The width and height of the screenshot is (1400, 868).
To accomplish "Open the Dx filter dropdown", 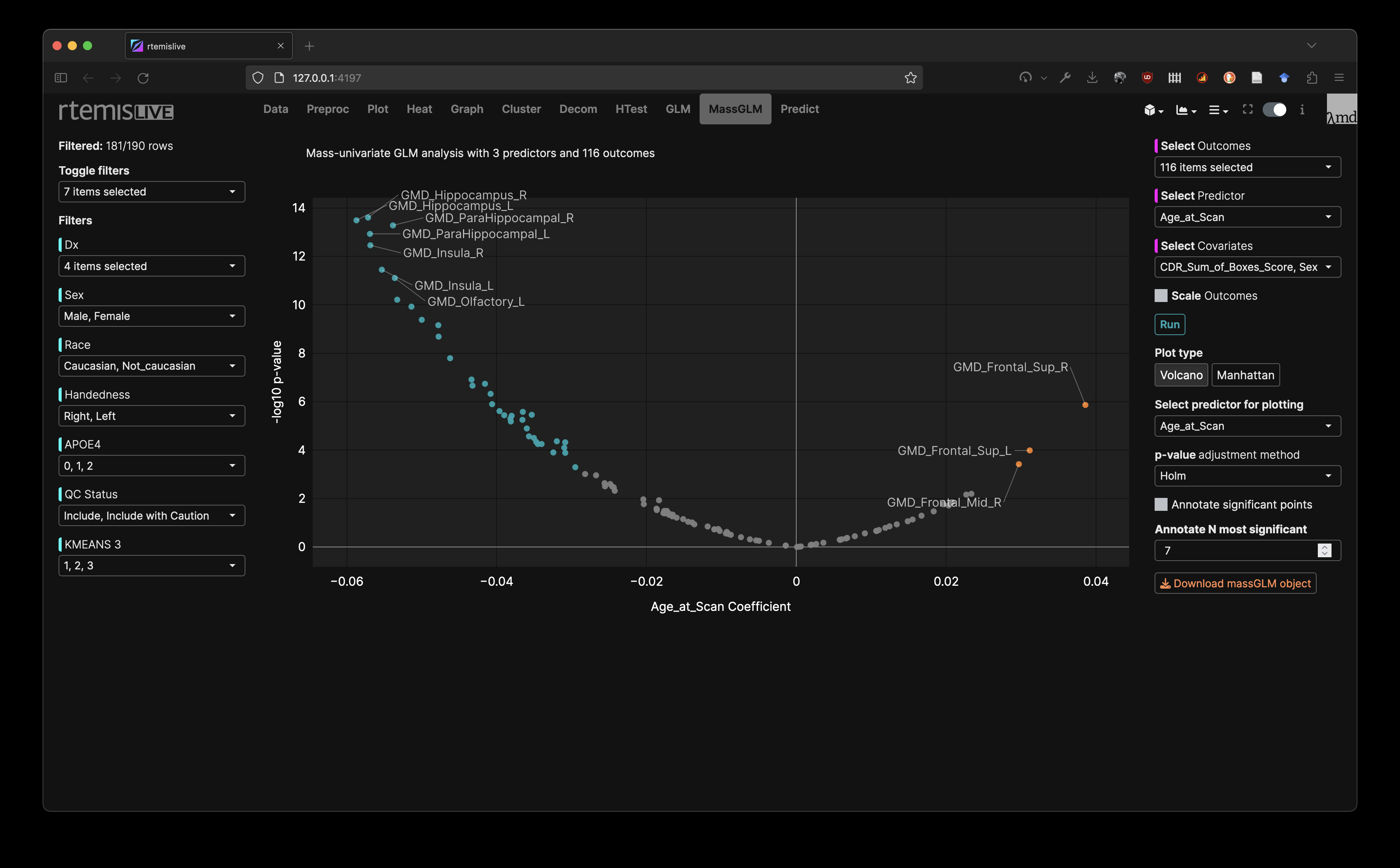I will pos(151,266).
